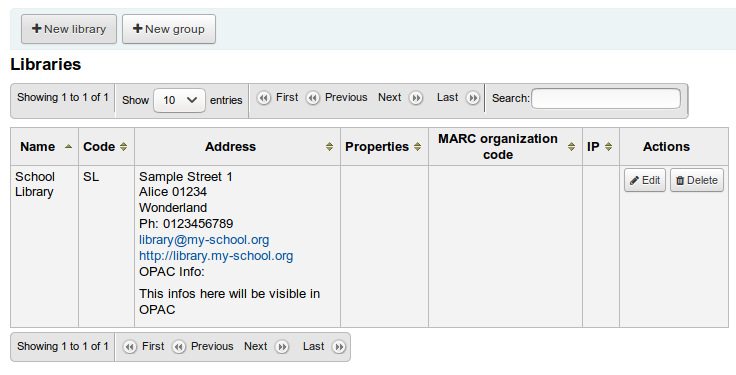This screenshot has height=375, width=736.
Task: Delete the School Library entry
Action: [x=697, y=180]
